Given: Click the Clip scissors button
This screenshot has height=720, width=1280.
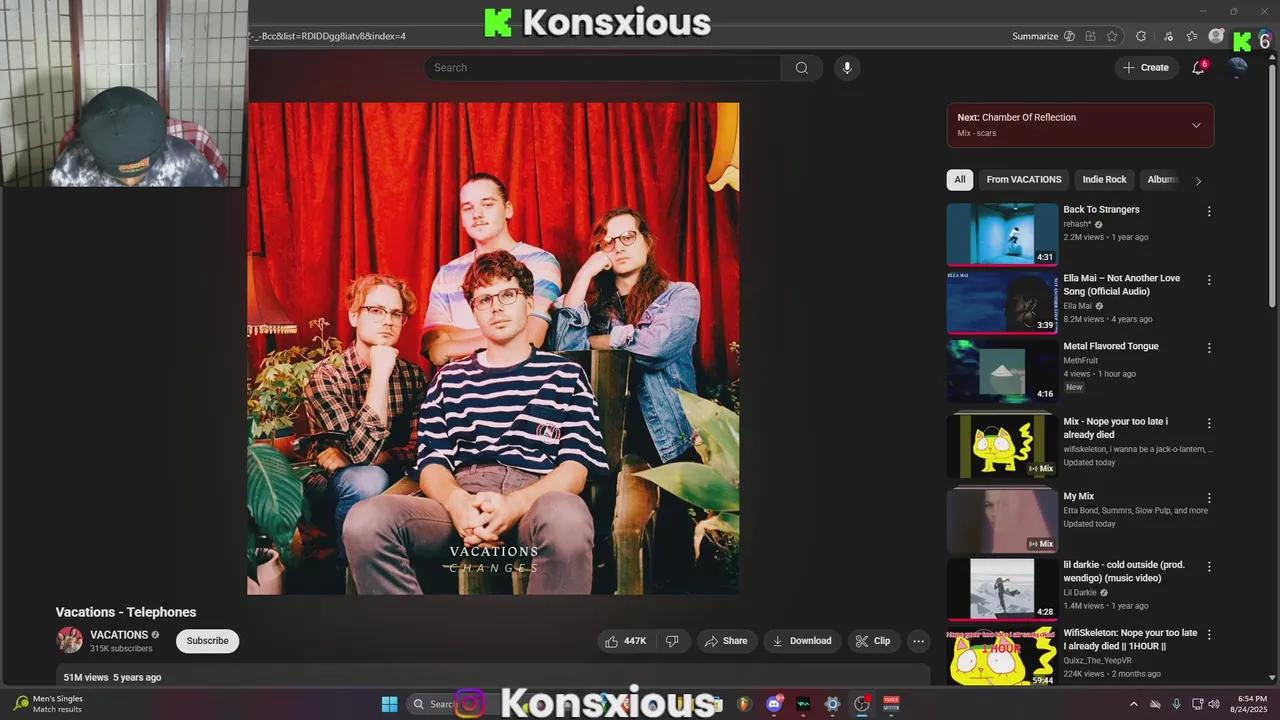Looking at the screenshot, I should tap(872, 641).
